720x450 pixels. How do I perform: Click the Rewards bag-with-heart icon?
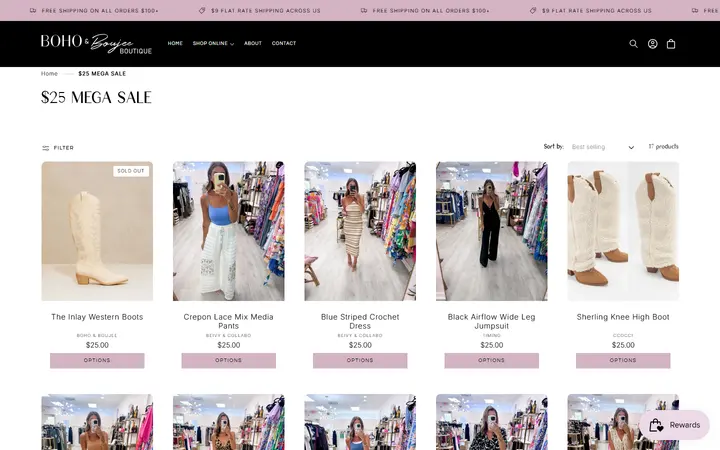[656, 425]
